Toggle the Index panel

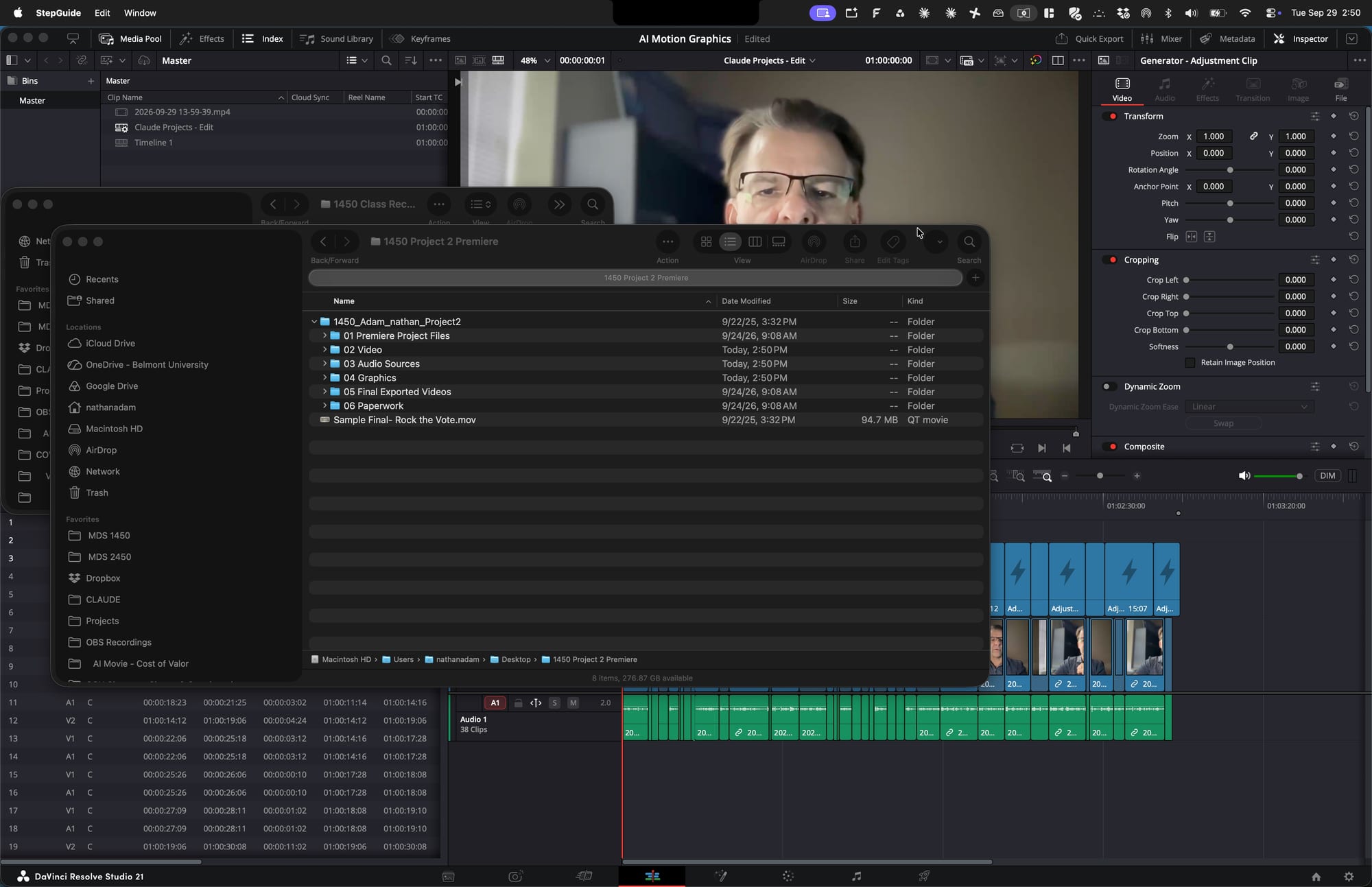pyautogui.click(x=262, y=38)
